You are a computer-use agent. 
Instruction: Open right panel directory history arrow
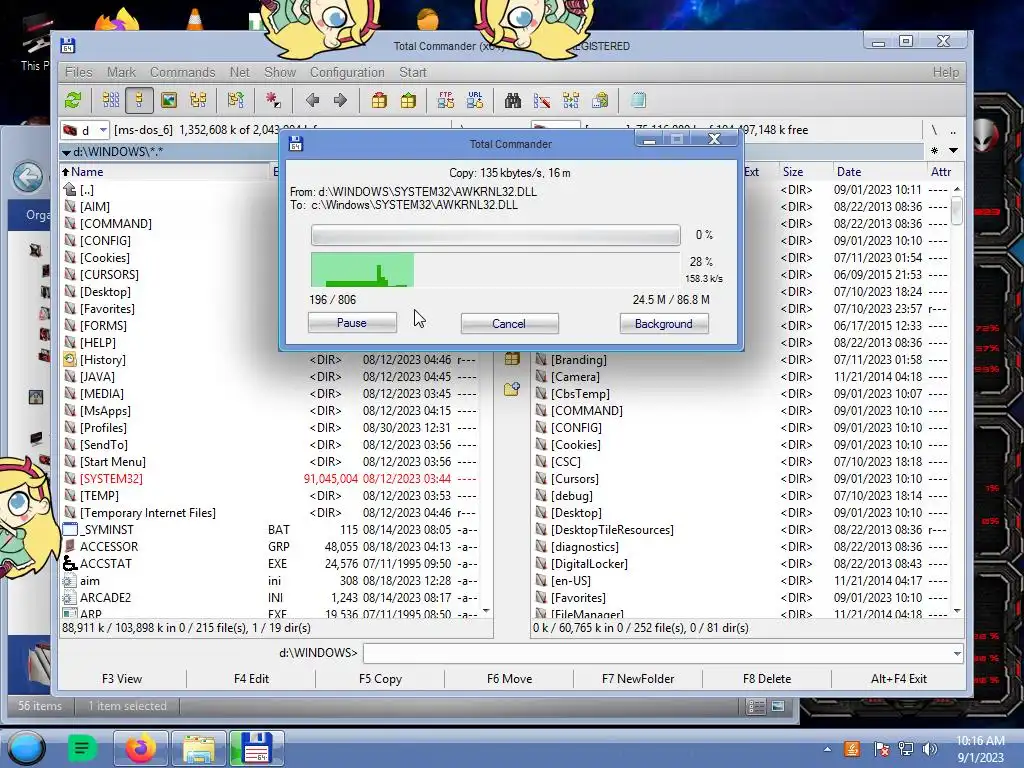[x=953, y=151]
